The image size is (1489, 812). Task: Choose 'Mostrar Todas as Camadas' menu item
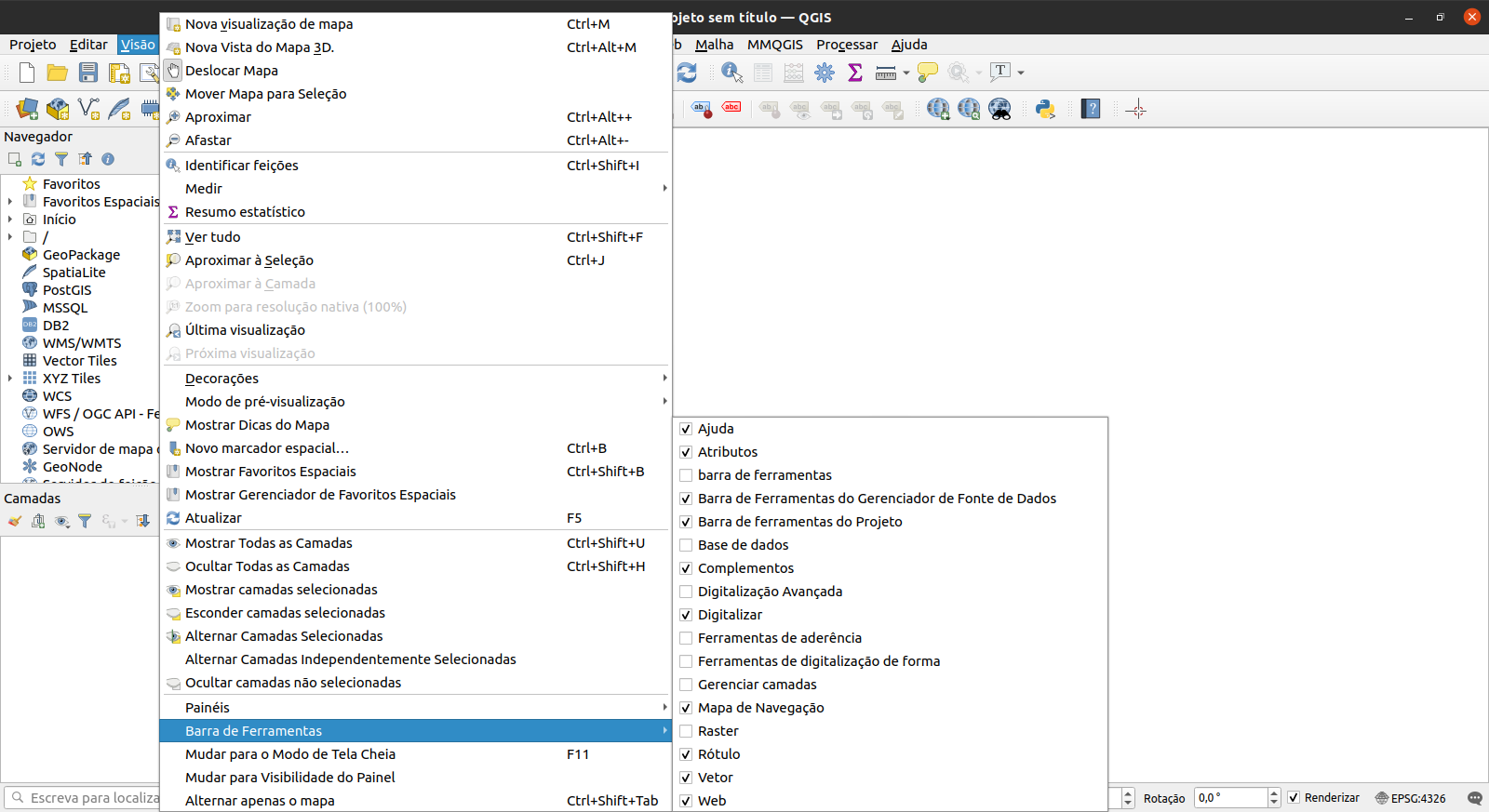[416, 543]
